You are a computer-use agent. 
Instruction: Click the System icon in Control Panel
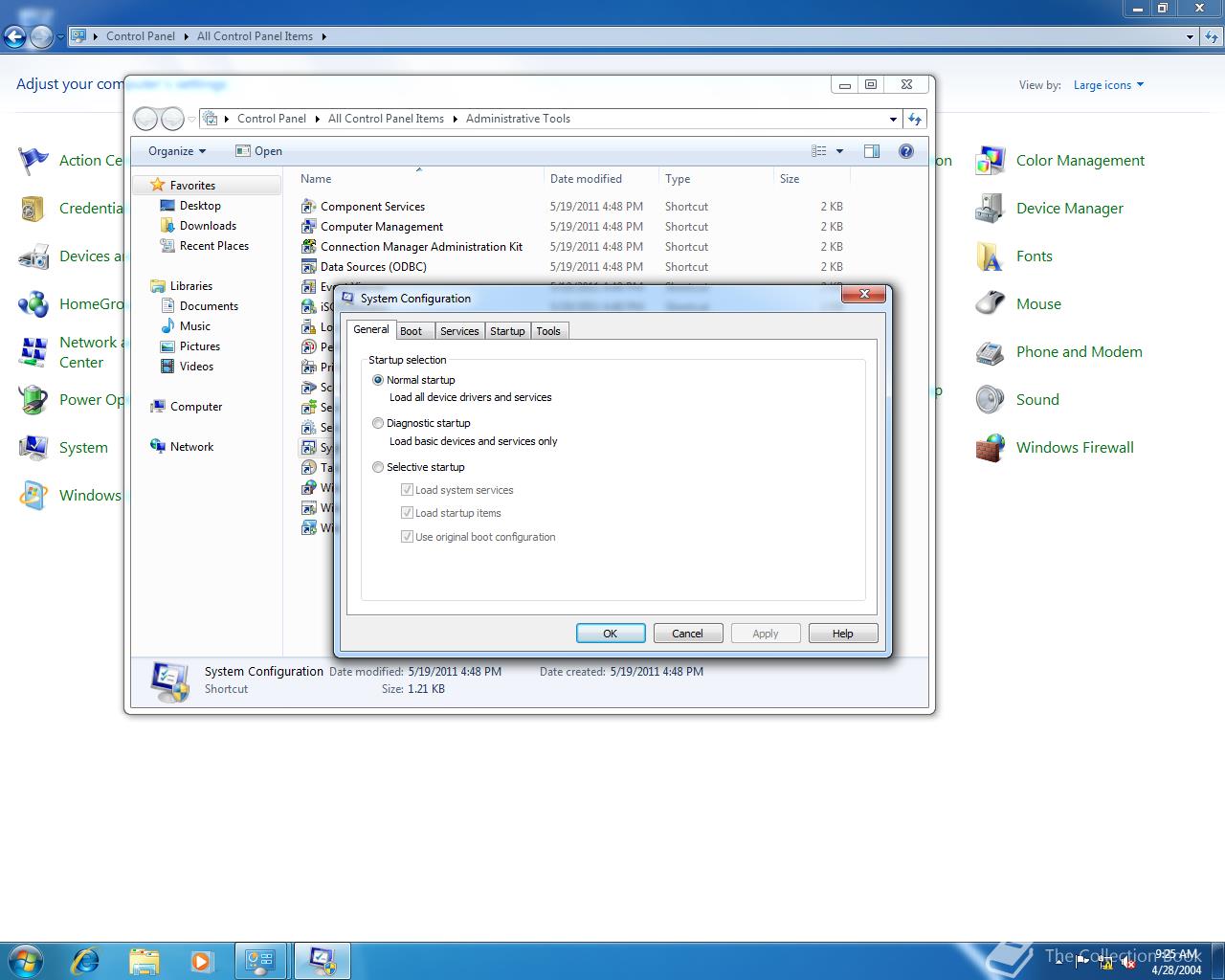(33, 448)
